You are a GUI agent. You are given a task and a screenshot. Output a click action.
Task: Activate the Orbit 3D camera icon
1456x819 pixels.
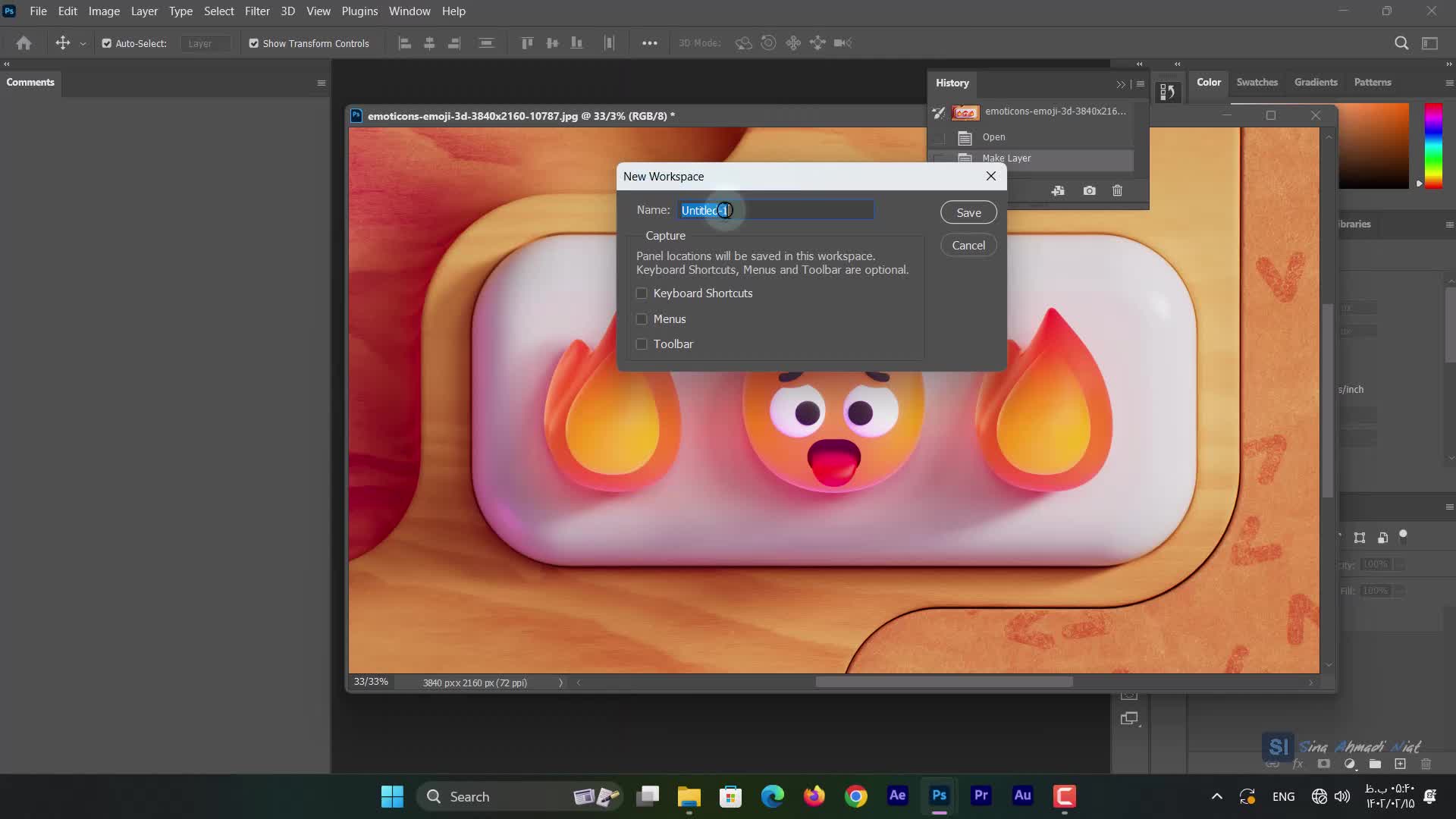coord(744,43)
